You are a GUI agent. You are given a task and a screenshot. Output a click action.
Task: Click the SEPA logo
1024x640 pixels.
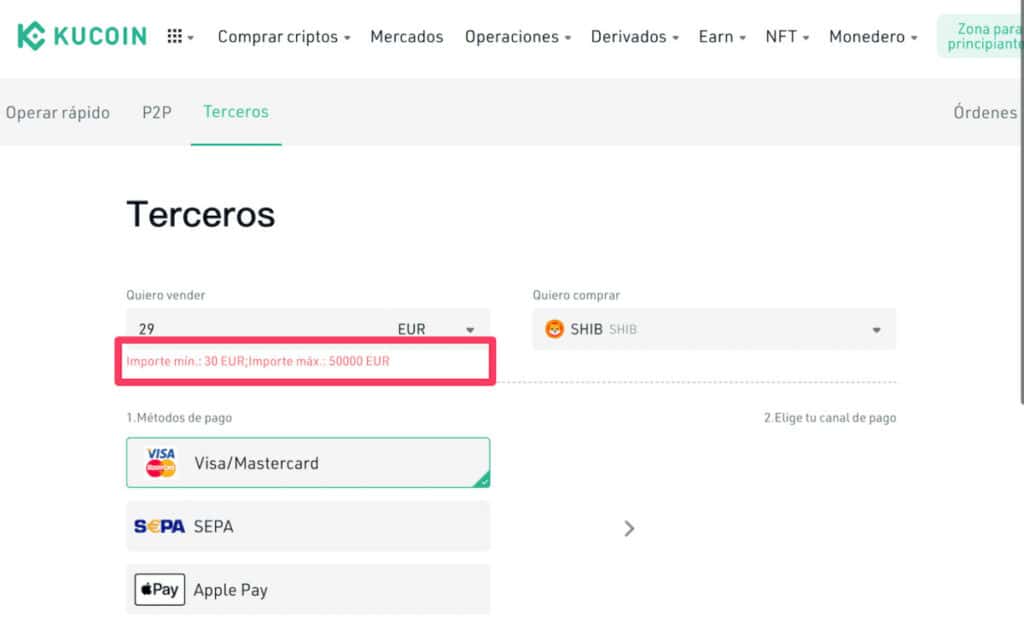pos(159,526)
